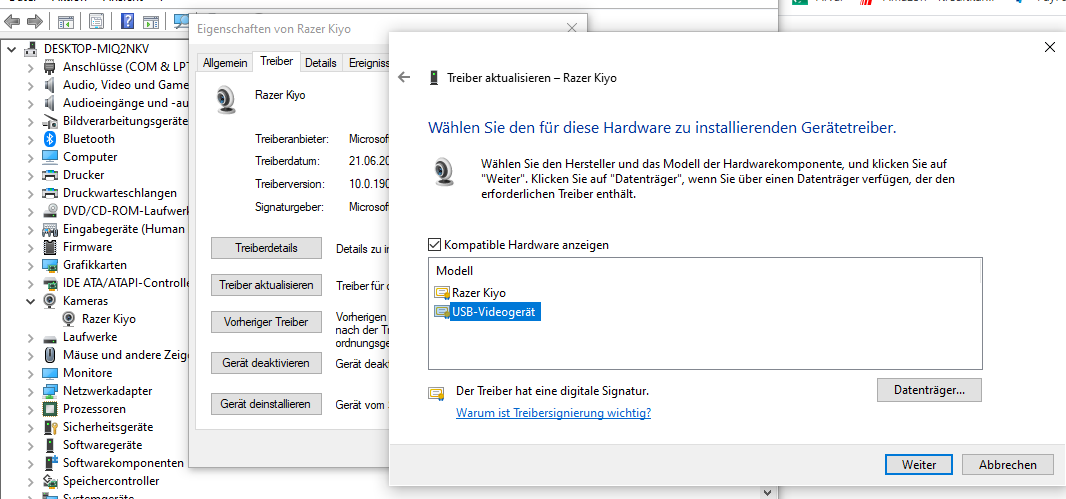1066x499 pixels.
Task: Click the Back arrow in Device Manager toolbar
Action: 12,22
